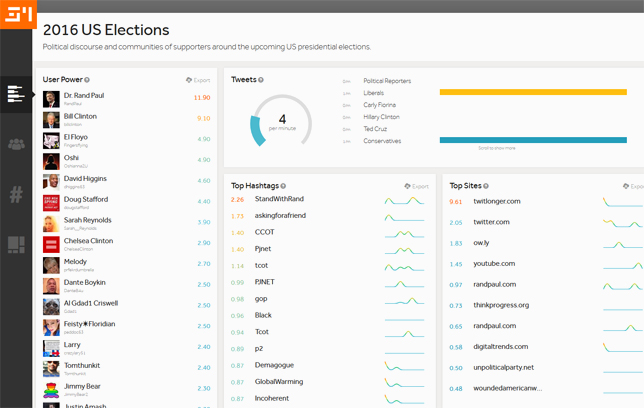The width and height of the screenshot is (644, 408).
Task: Export the Top Sites list
Action: (633, 186)
